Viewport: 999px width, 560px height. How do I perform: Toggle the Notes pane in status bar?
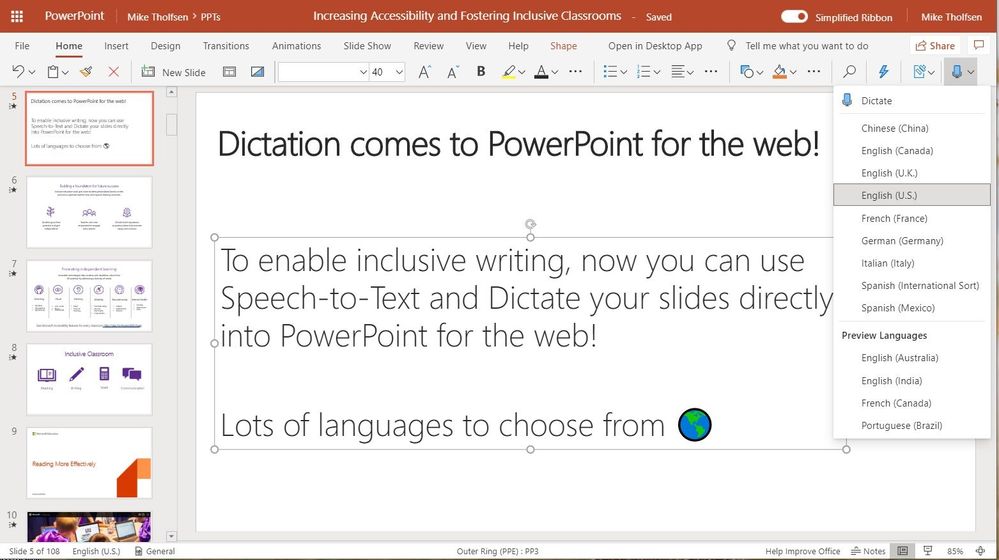[868, 551]
